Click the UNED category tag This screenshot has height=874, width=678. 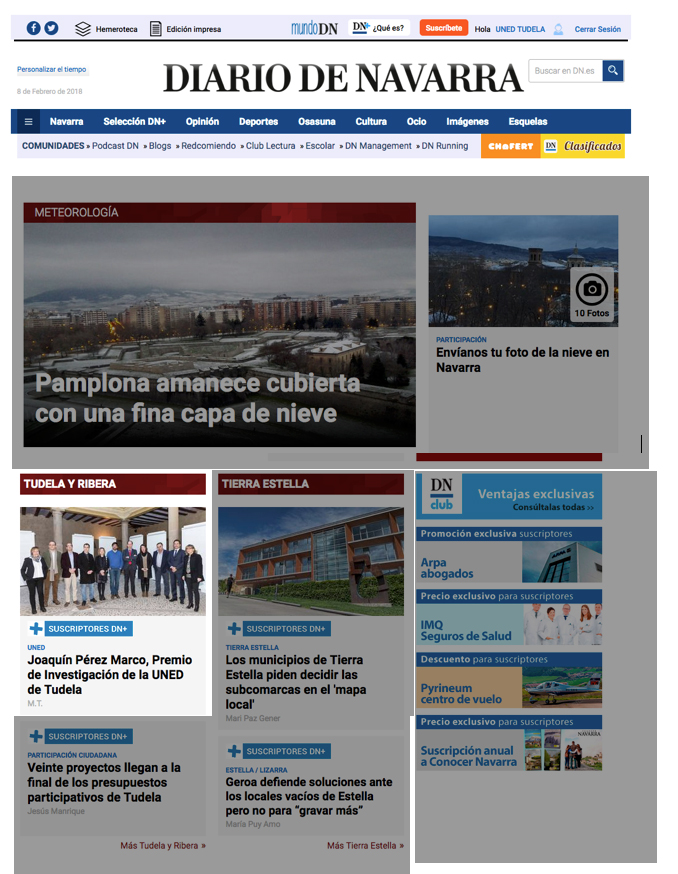point(36,648)
